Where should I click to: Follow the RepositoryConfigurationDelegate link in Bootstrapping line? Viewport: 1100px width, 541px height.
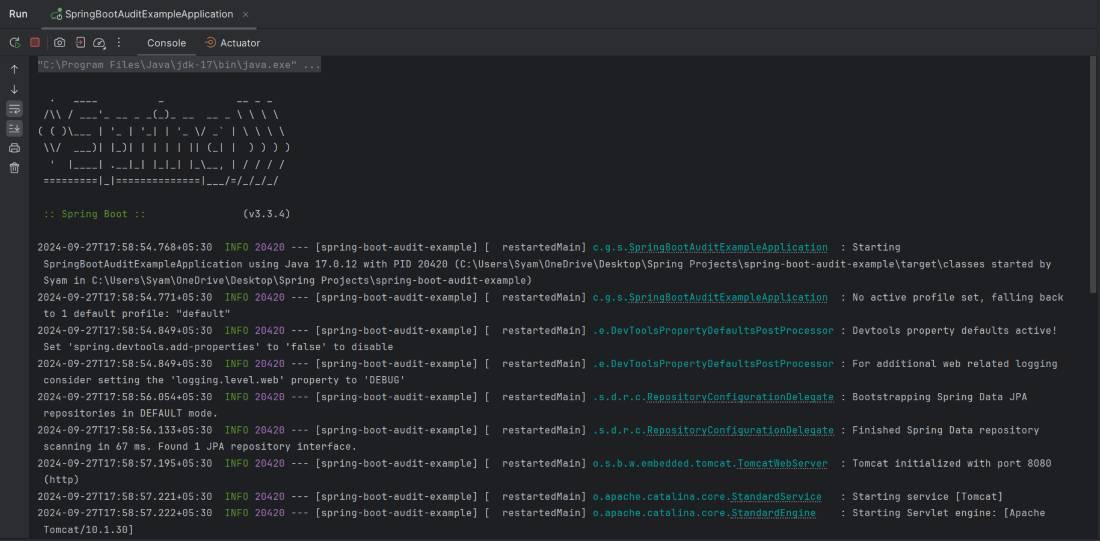tap(740, 397)
